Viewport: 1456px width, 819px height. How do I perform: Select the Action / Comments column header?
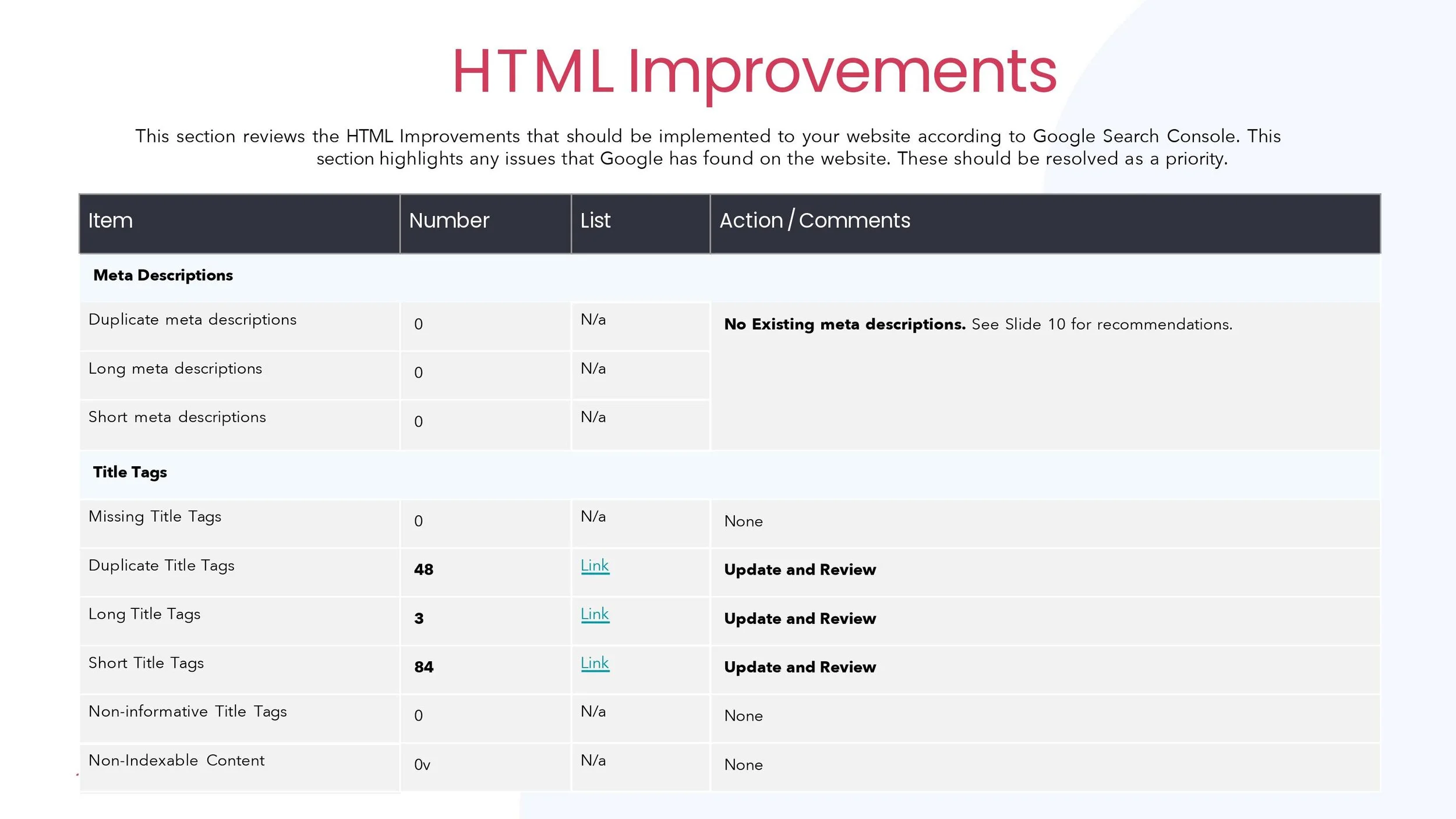[814, 221]
